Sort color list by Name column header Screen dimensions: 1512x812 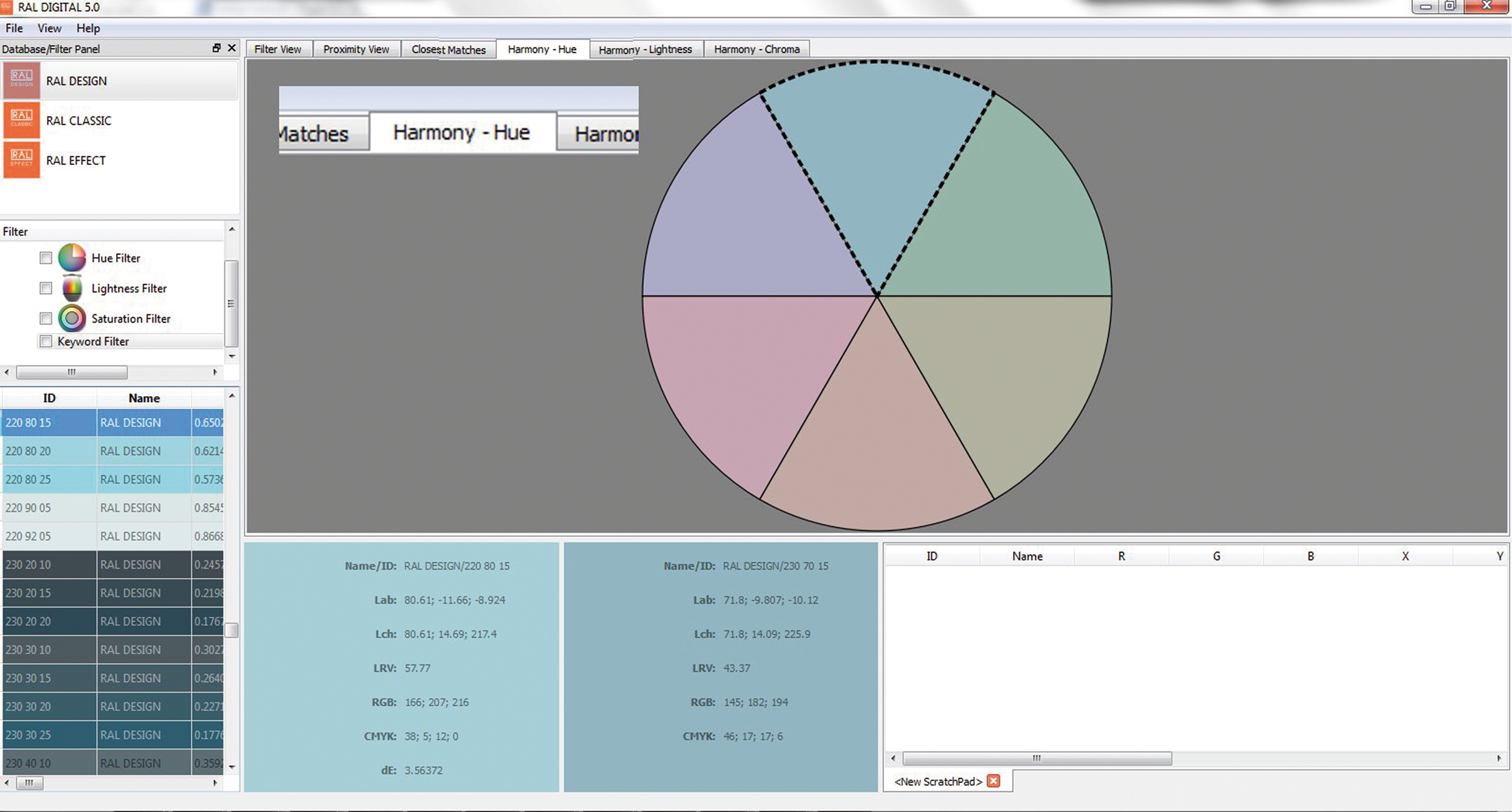click(144, 398)
